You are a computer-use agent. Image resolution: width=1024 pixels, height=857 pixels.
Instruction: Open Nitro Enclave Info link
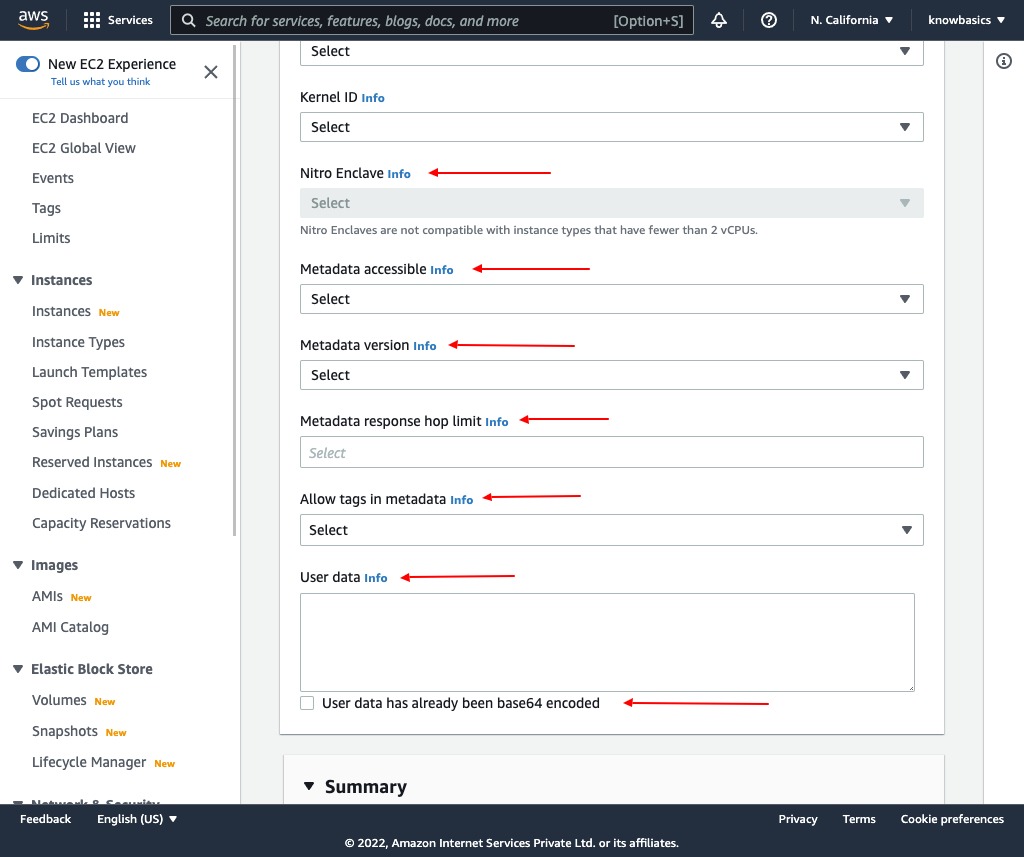pos(399,174)
